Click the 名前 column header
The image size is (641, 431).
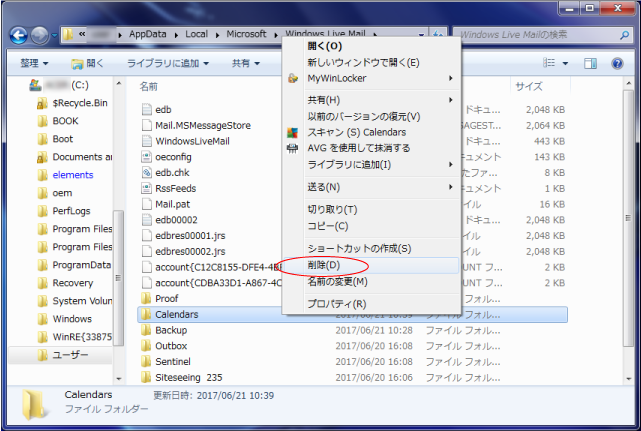(149, 86)
